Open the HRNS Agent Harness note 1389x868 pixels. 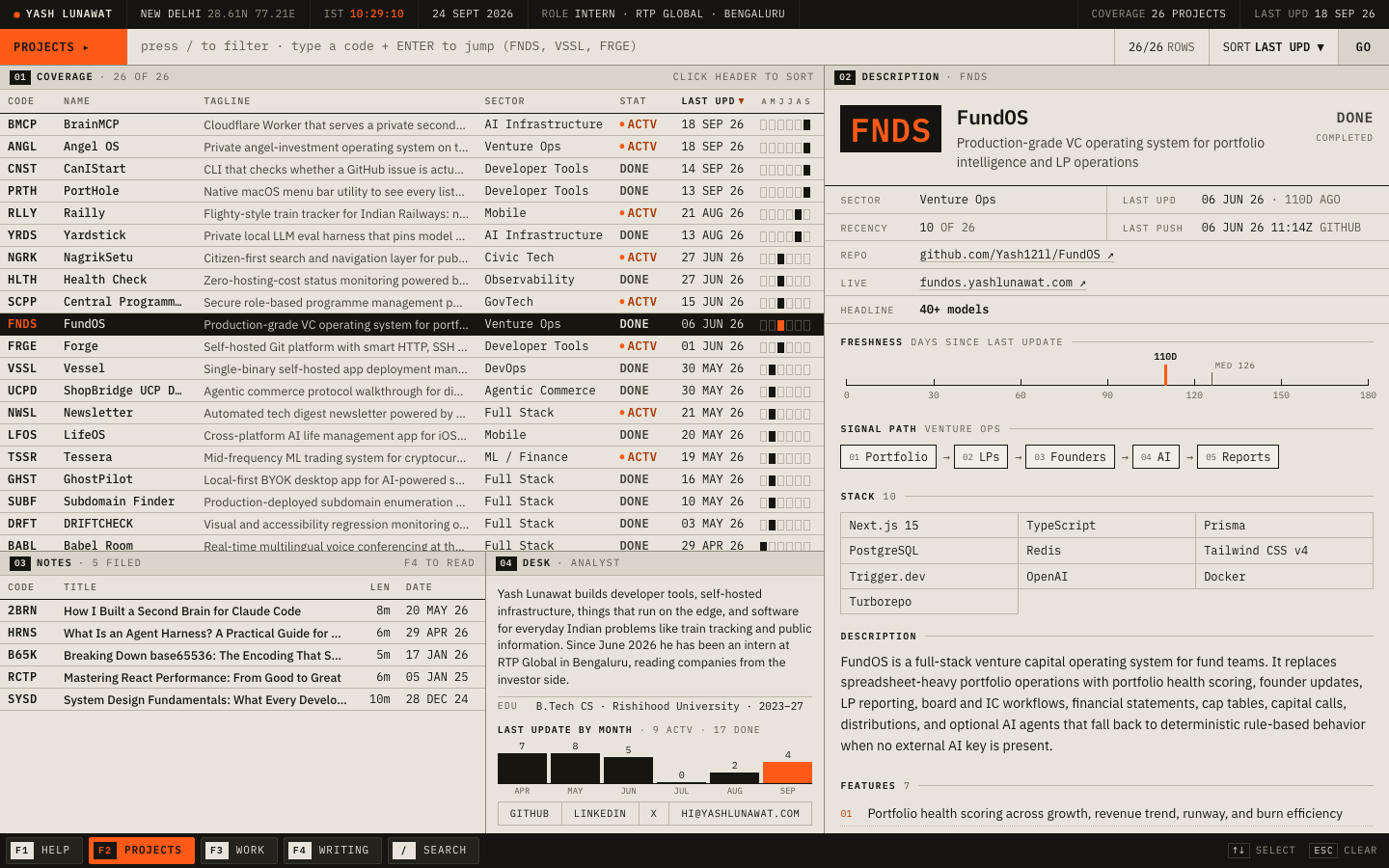(242, 633)
